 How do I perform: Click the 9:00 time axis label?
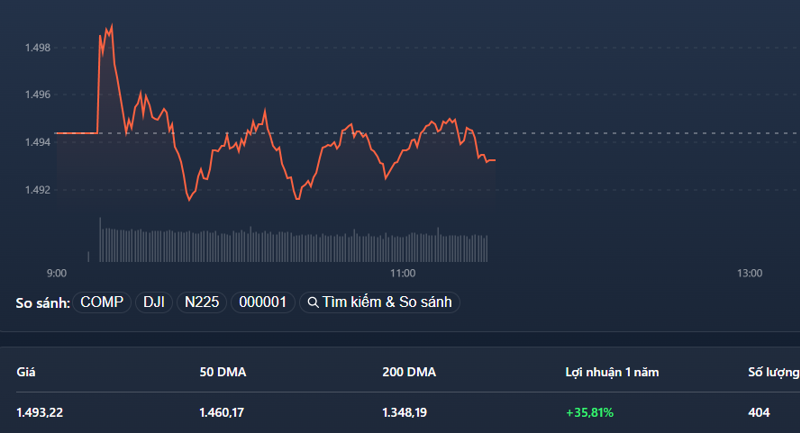pyautogui.click(x=57, y=273)
